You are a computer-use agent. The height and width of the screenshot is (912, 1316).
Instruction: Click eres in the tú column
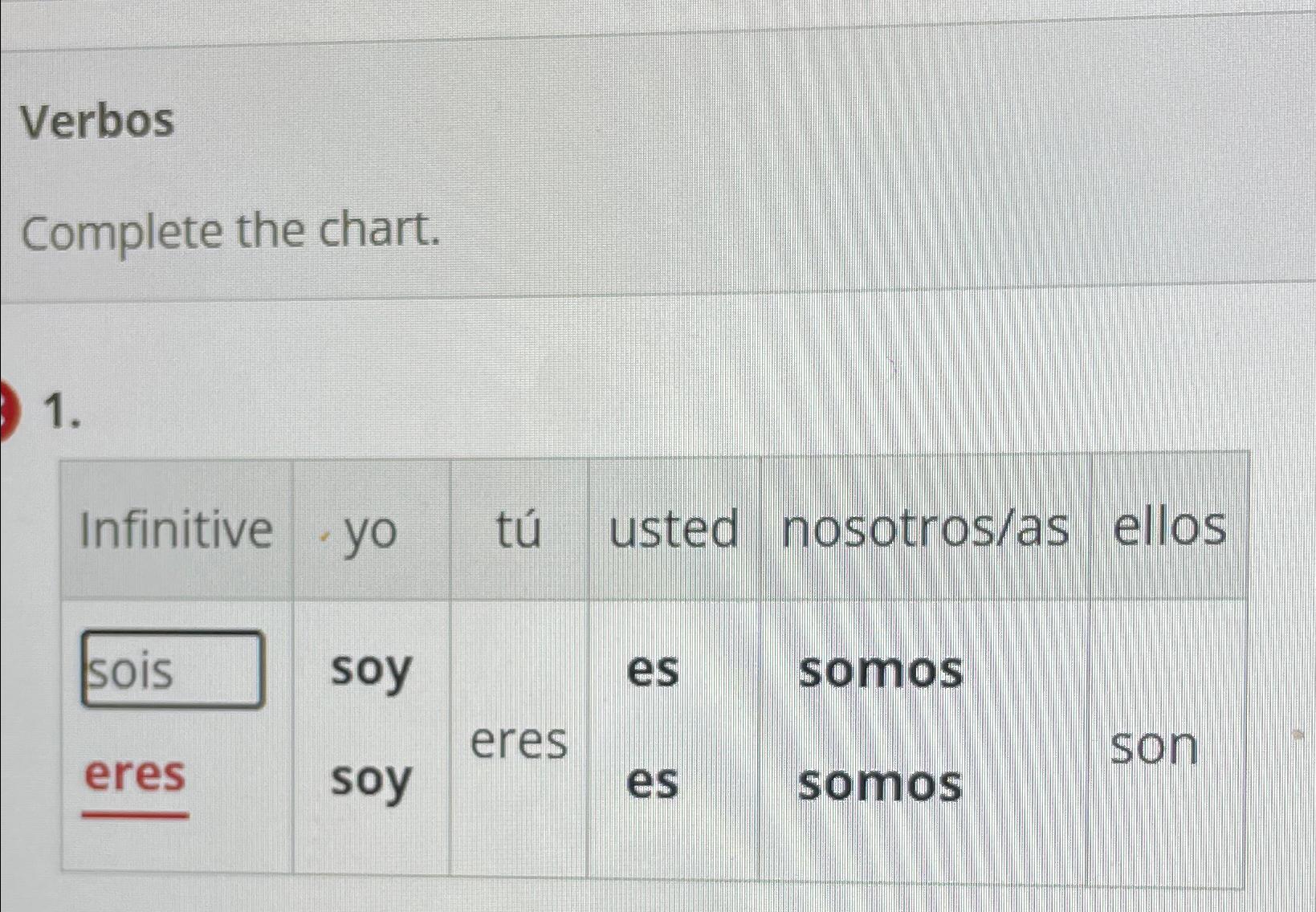coord(519,741)
